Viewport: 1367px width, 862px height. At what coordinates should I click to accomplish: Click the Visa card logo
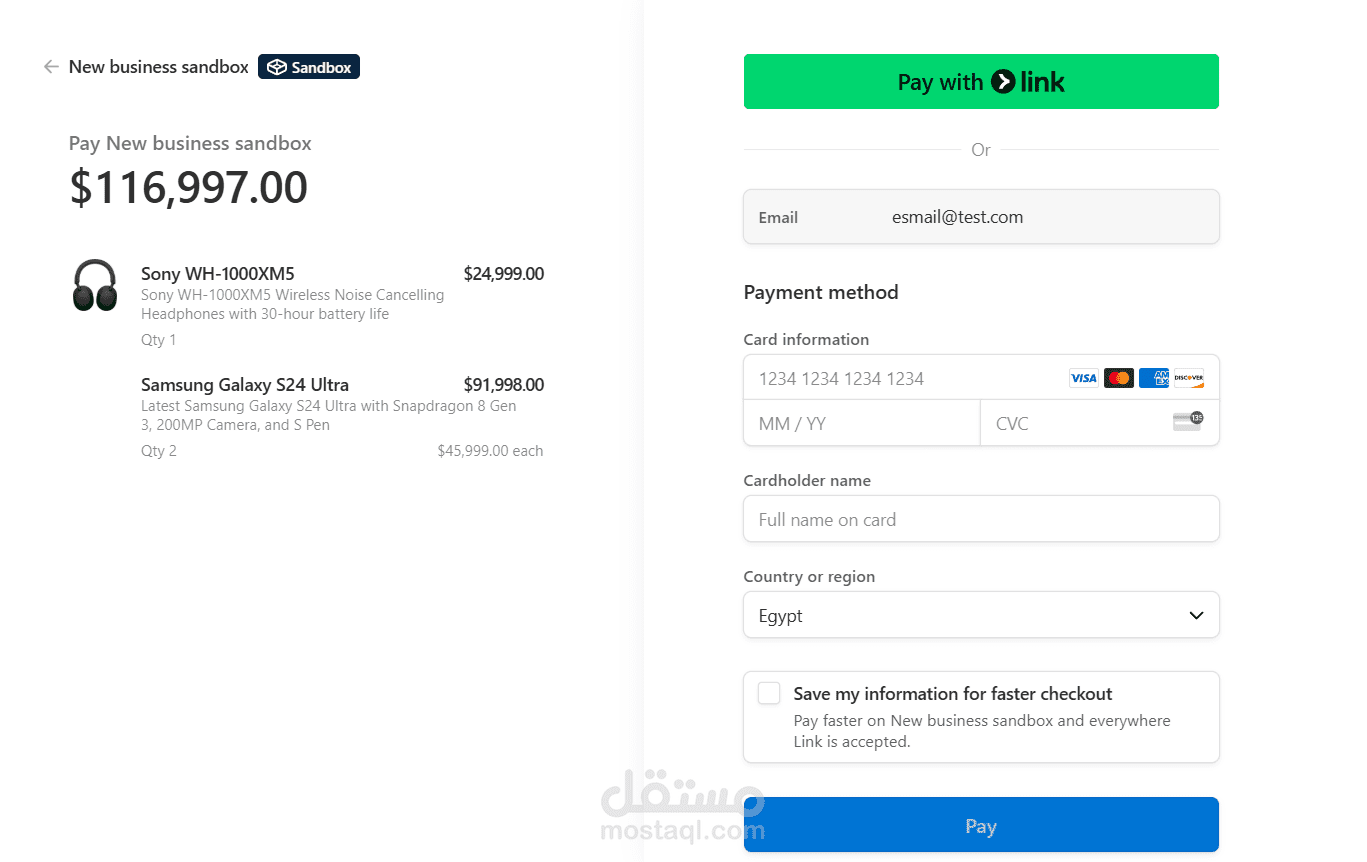pos(1083,378)
